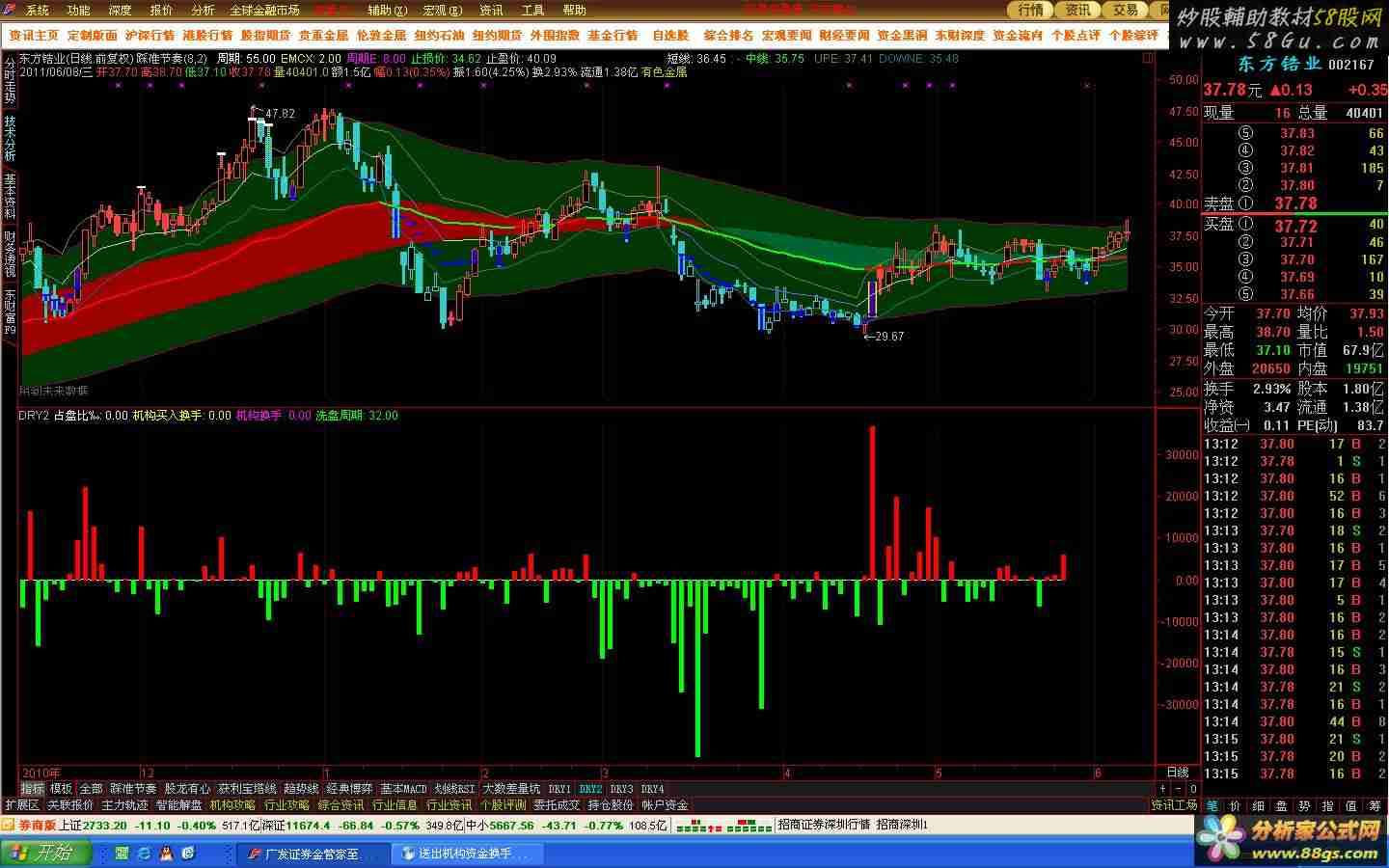Image resolution: width=1389 pixels, height=868 pixels.
Task: Click 资讯工场 button at bottom right
Action: pos(1174,804)
